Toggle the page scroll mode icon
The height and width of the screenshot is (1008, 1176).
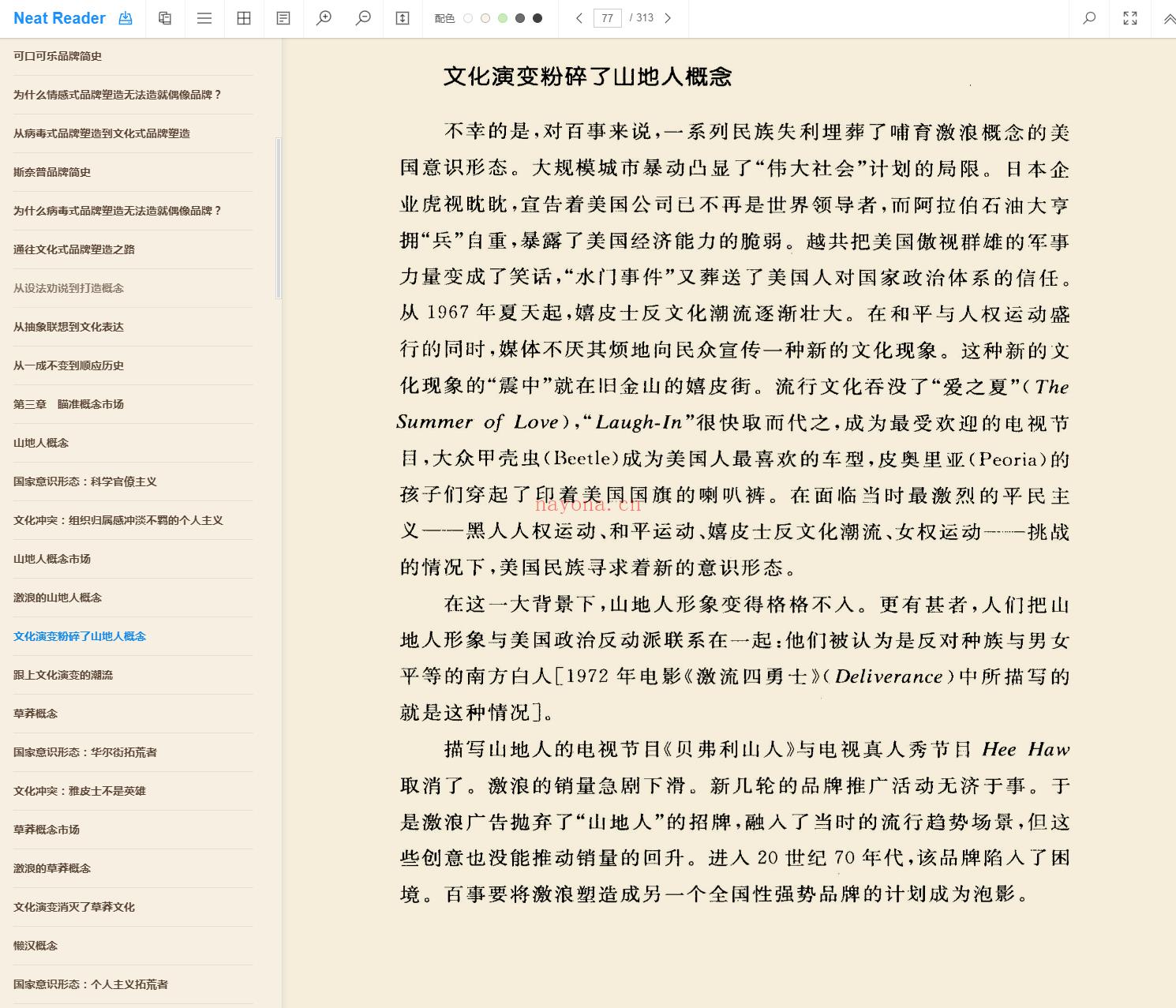click(403, 18)
